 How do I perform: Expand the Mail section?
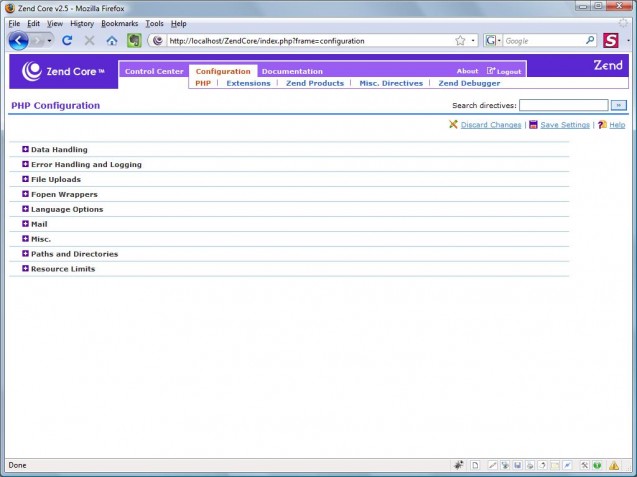pos(25,224)
